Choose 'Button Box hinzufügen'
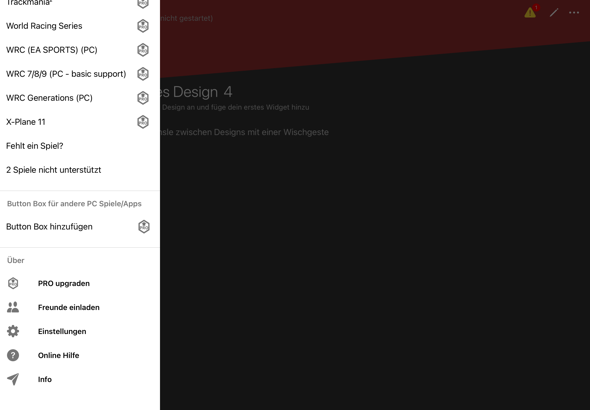590x410 pixels. point(80,227)
